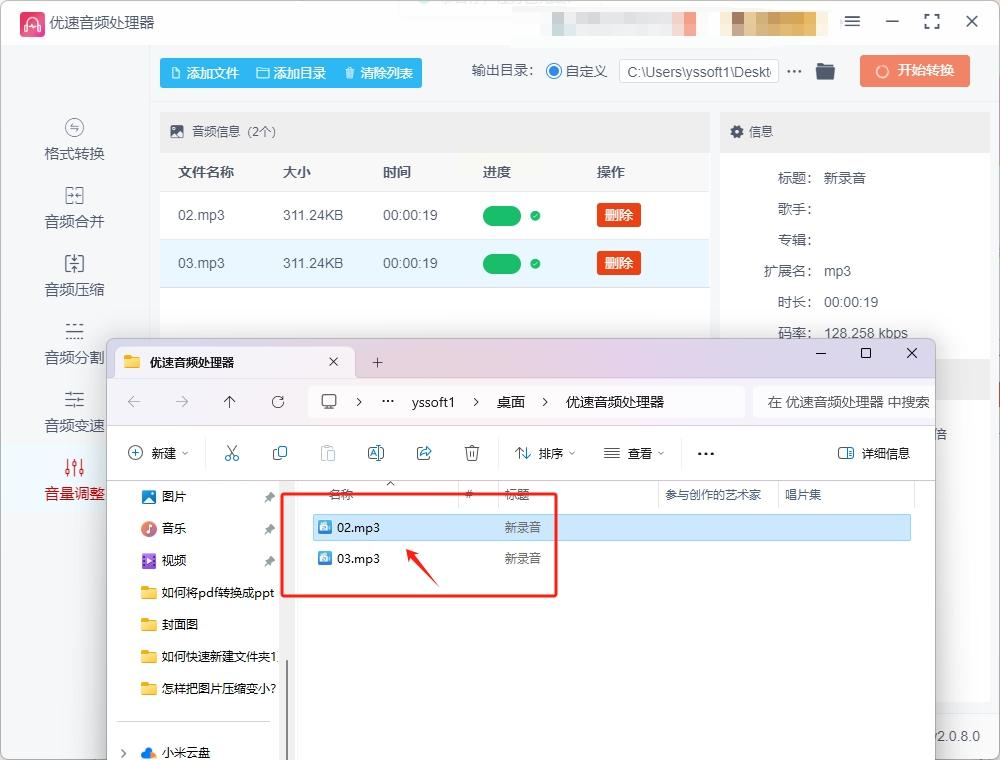Open 音乐 in the navigation pane
This screenshot has width=1000, height=760.
pyautogui.click(x=173, y=529)
